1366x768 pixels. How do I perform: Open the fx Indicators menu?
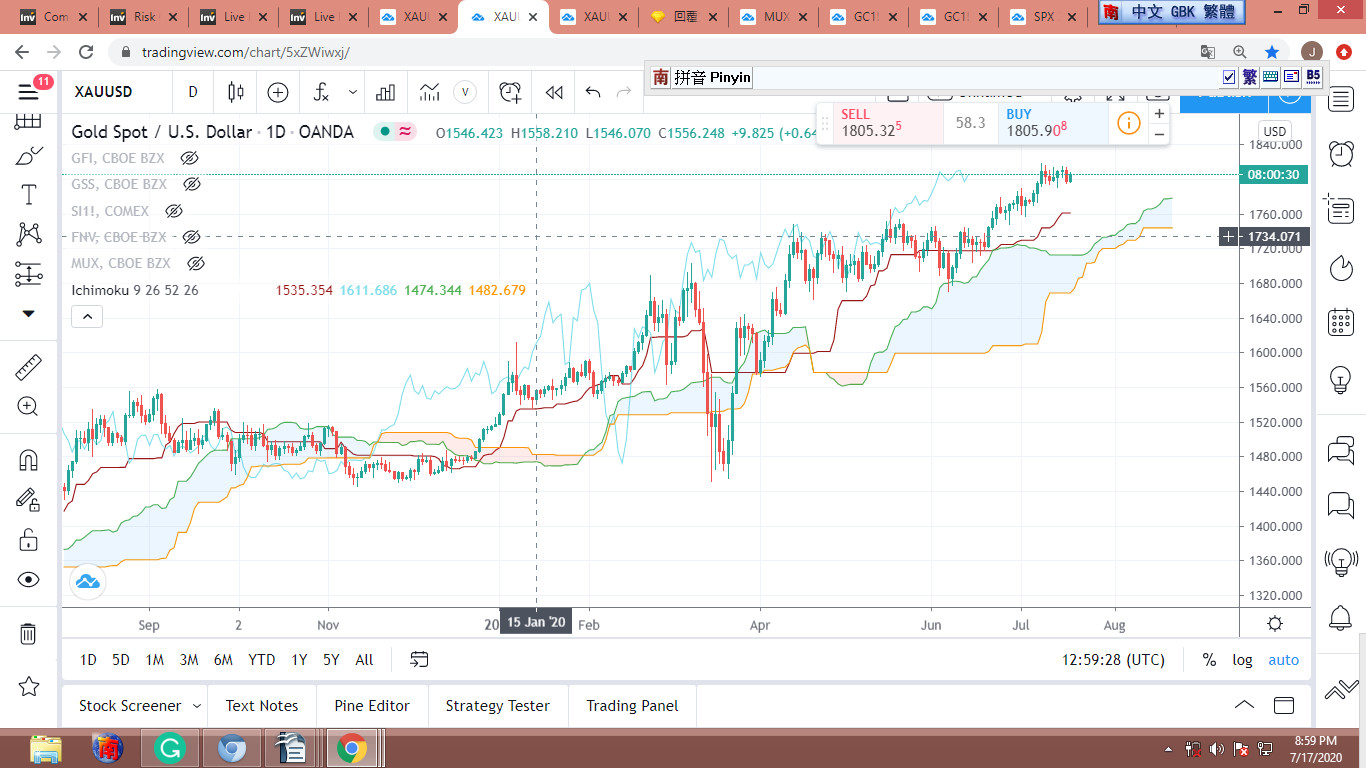click(322, 92)
